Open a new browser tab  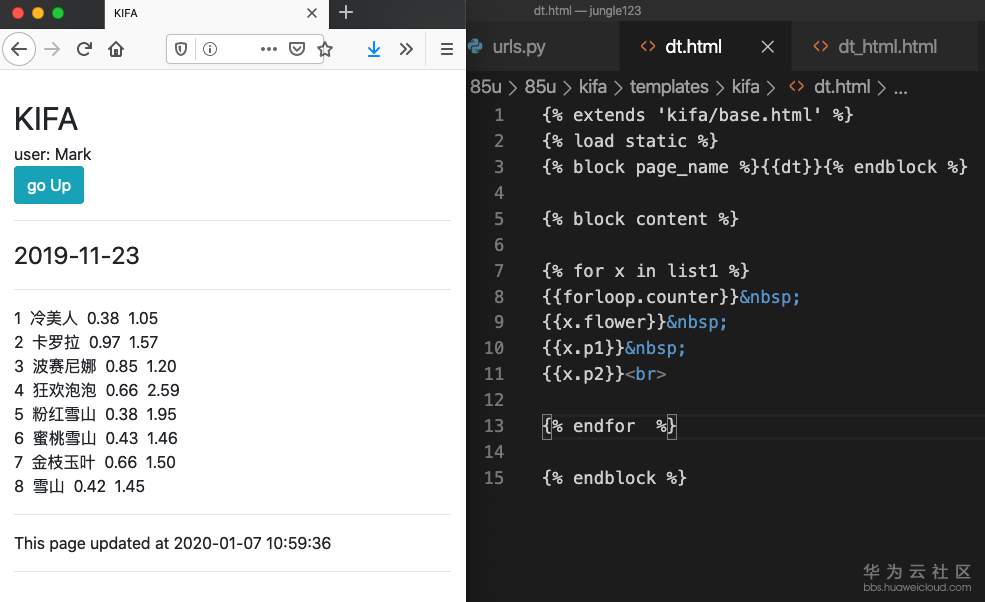coord(346,13)
